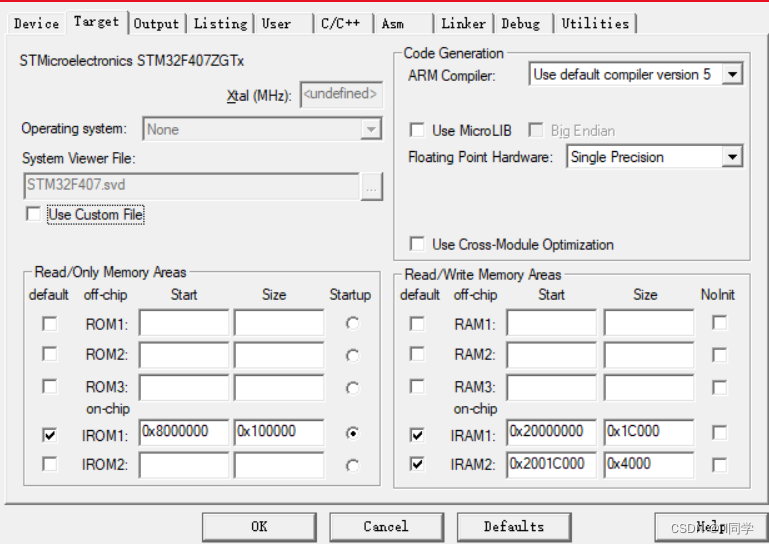Select ROM1 as Startup
This screenshot has width=769, height=544.
coord(352,323)
